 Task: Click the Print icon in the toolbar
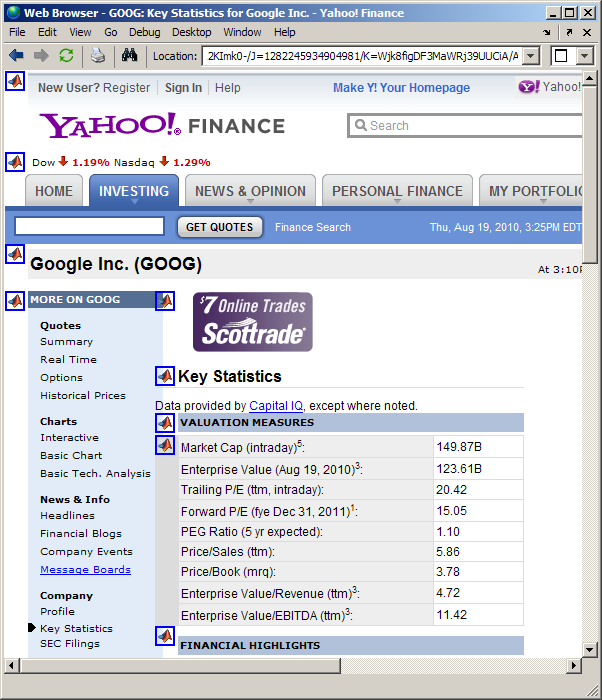click(x=98, y=56)
